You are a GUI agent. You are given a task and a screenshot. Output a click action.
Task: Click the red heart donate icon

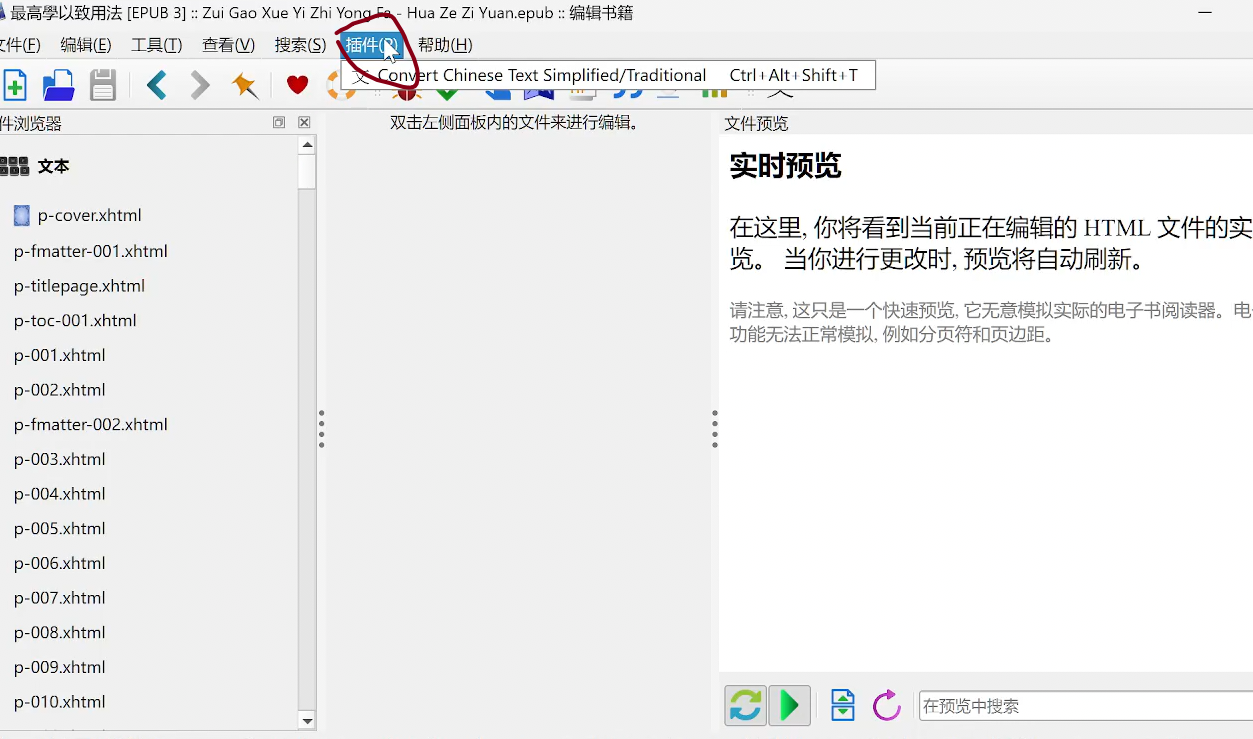click(x=297, y=85)
